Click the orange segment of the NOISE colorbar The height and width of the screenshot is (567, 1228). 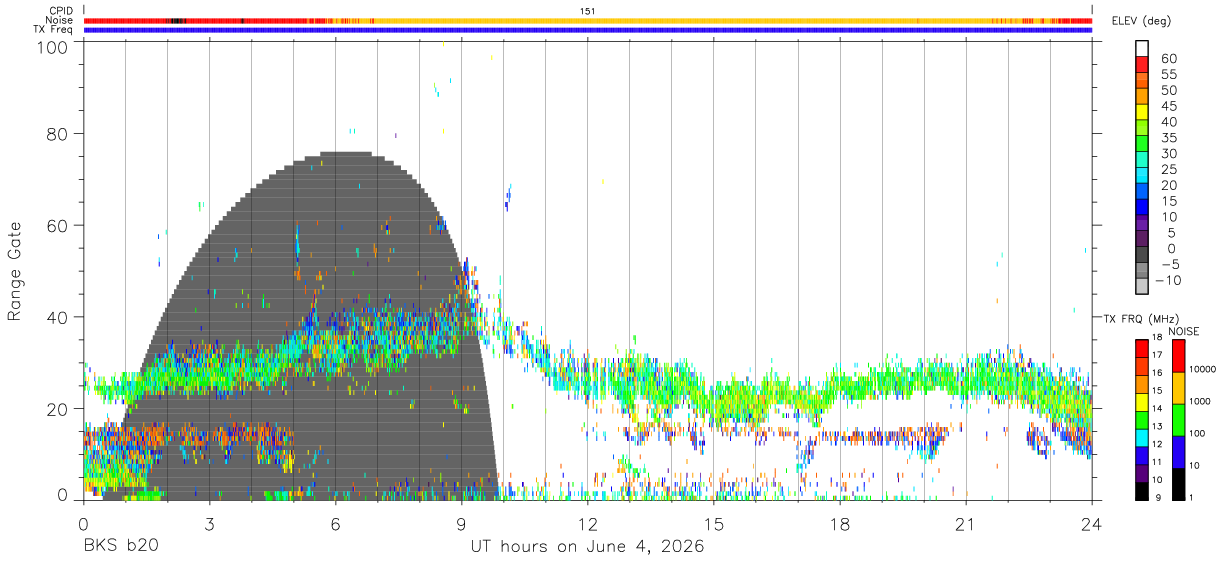tap(1178, 387)
